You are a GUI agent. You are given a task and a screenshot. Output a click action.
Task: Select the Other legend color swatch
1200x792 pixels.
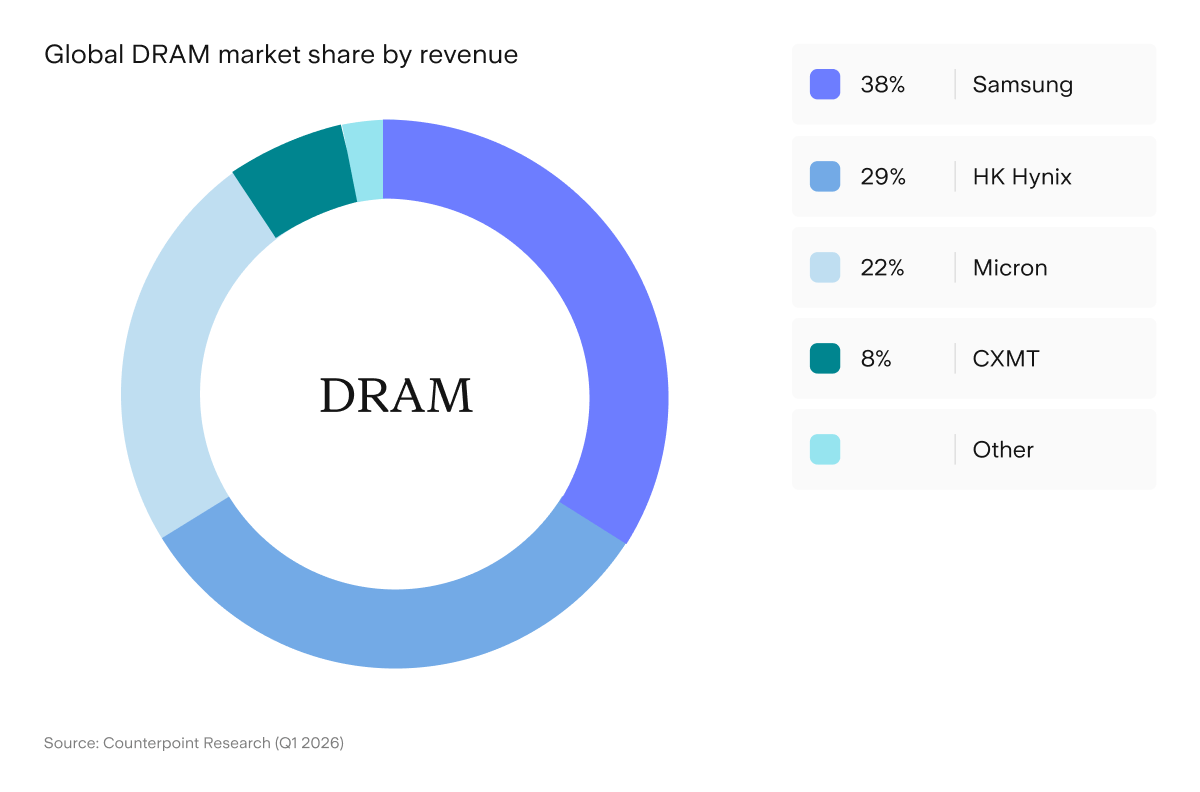825,449
